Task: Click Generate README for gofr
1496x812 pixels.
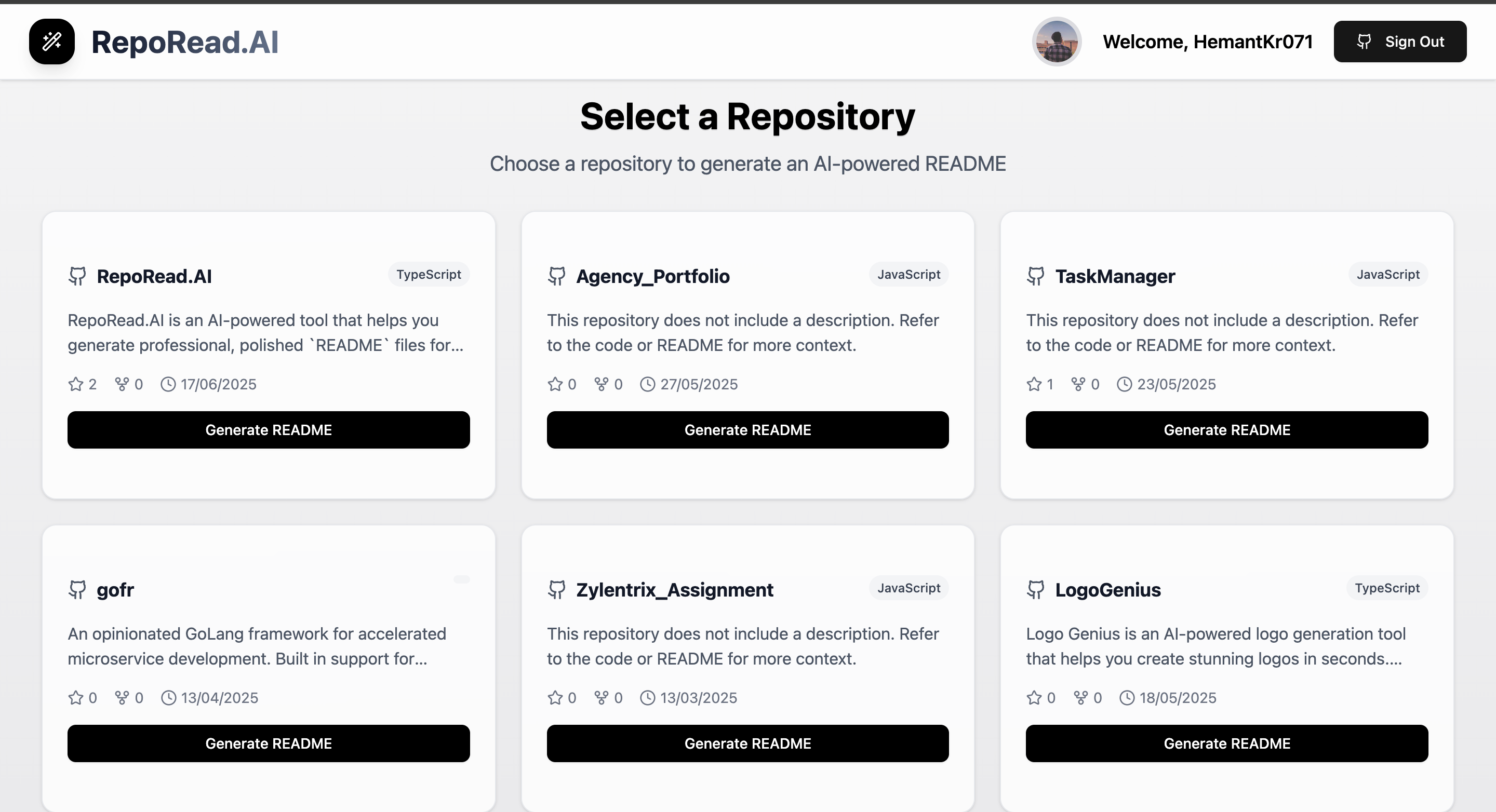Action: (x=269, y=743)
